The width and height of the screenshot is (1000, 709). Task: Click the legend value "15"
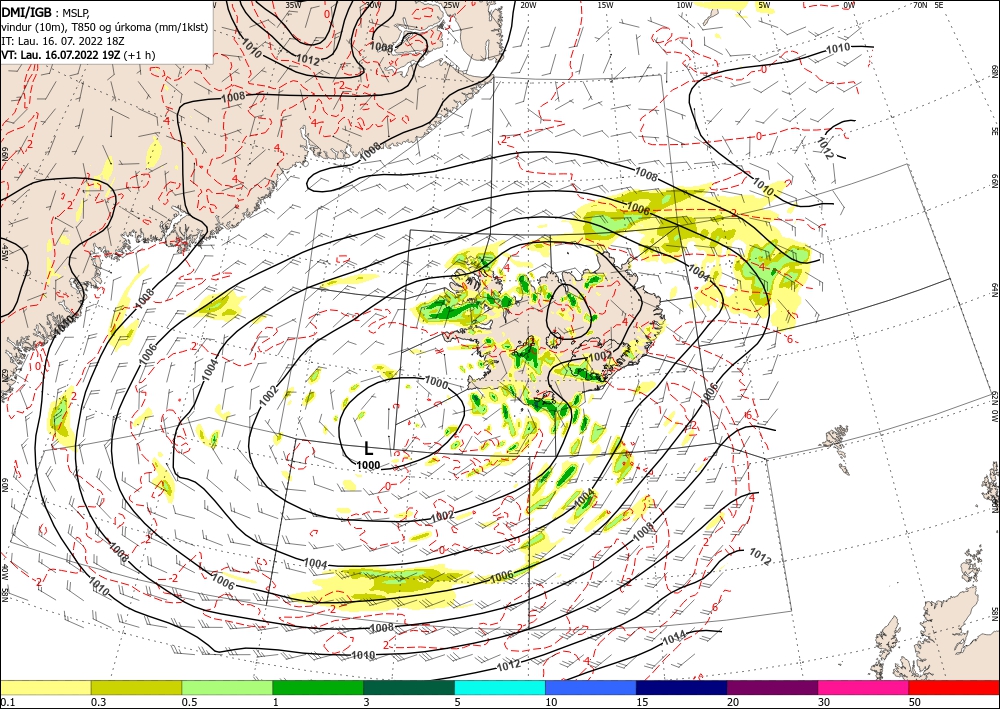(x=642, y=702)
